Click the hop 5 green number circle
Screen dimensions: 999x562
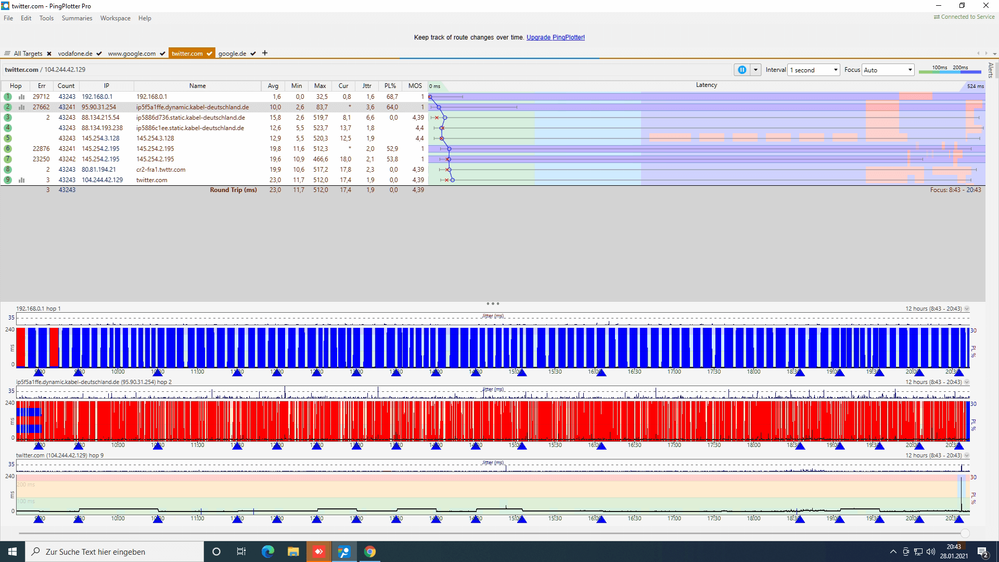tap(8, 138)
